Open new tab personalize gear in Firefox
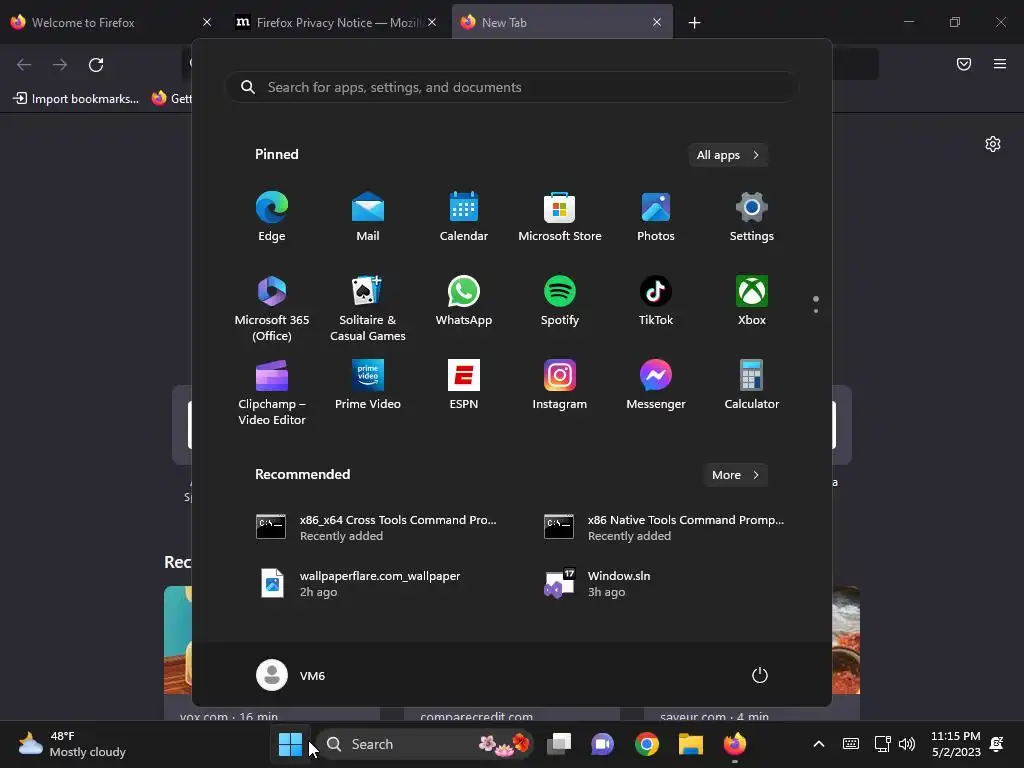 point(993,144)
